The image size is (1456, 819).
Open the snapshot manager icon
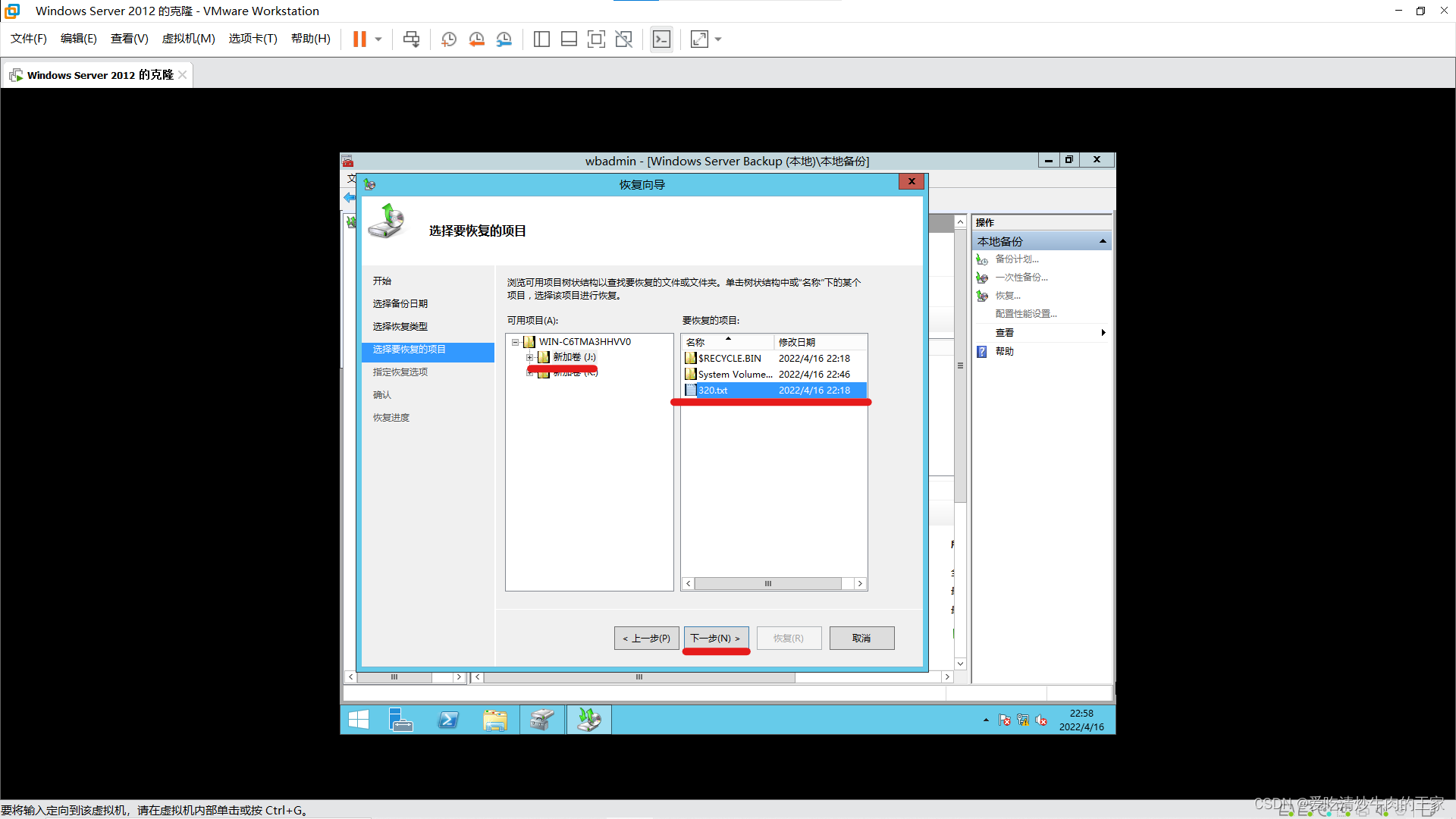tap(504, 39)
